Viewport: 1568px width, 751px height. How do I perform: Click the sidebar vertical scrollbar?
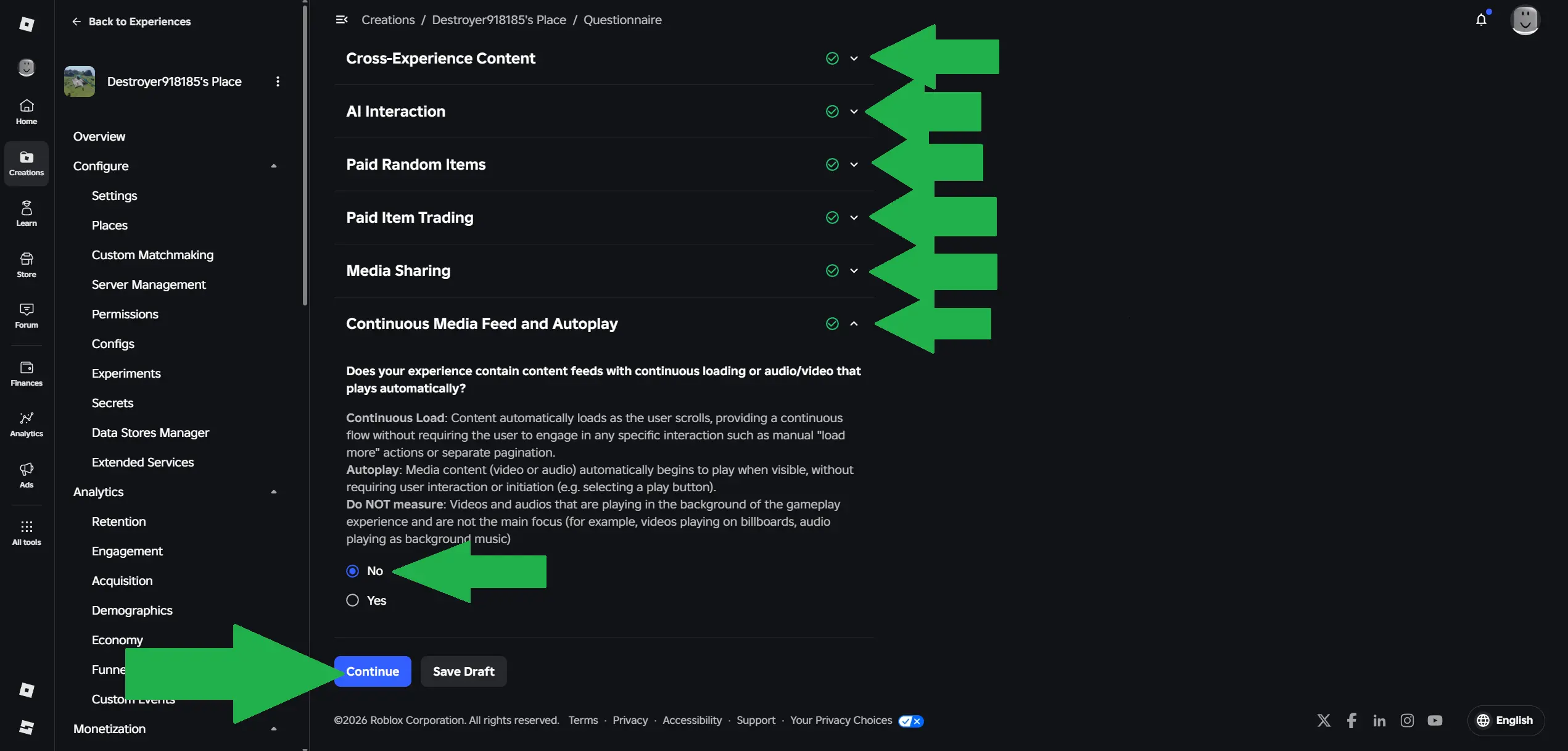click(x=305, y=154)
